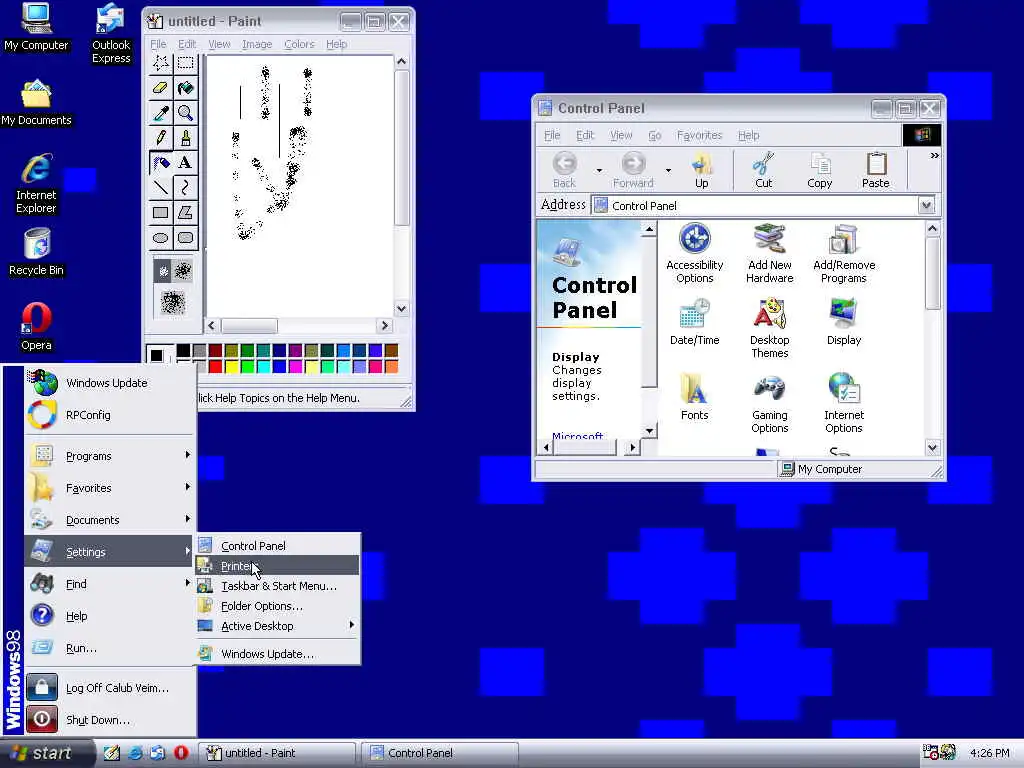Open Internet Options in Control Panel
Screen dimensions: 1024x768
844,404
